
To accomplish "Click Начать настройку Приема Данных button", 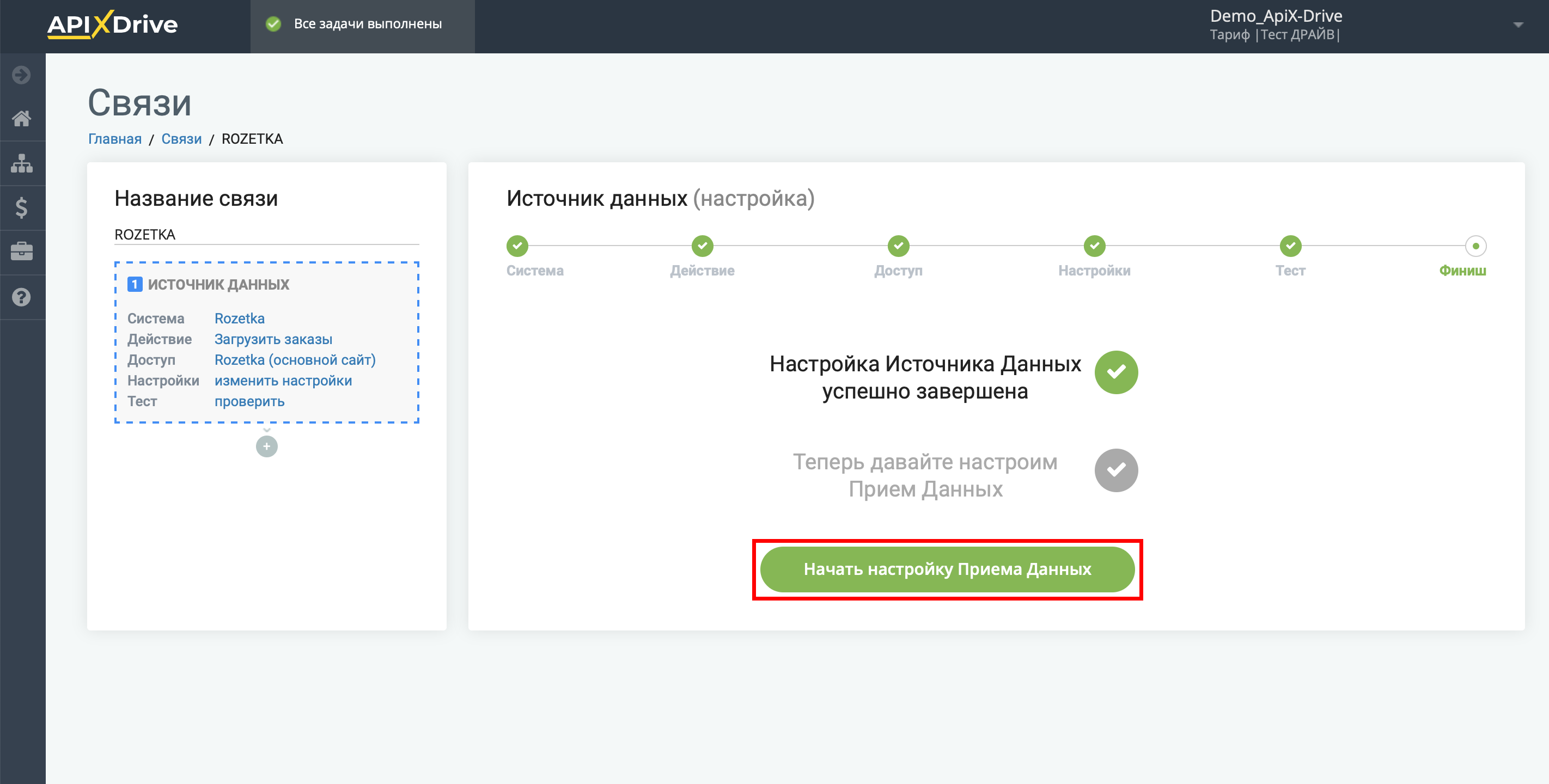I will coord(947,569).
